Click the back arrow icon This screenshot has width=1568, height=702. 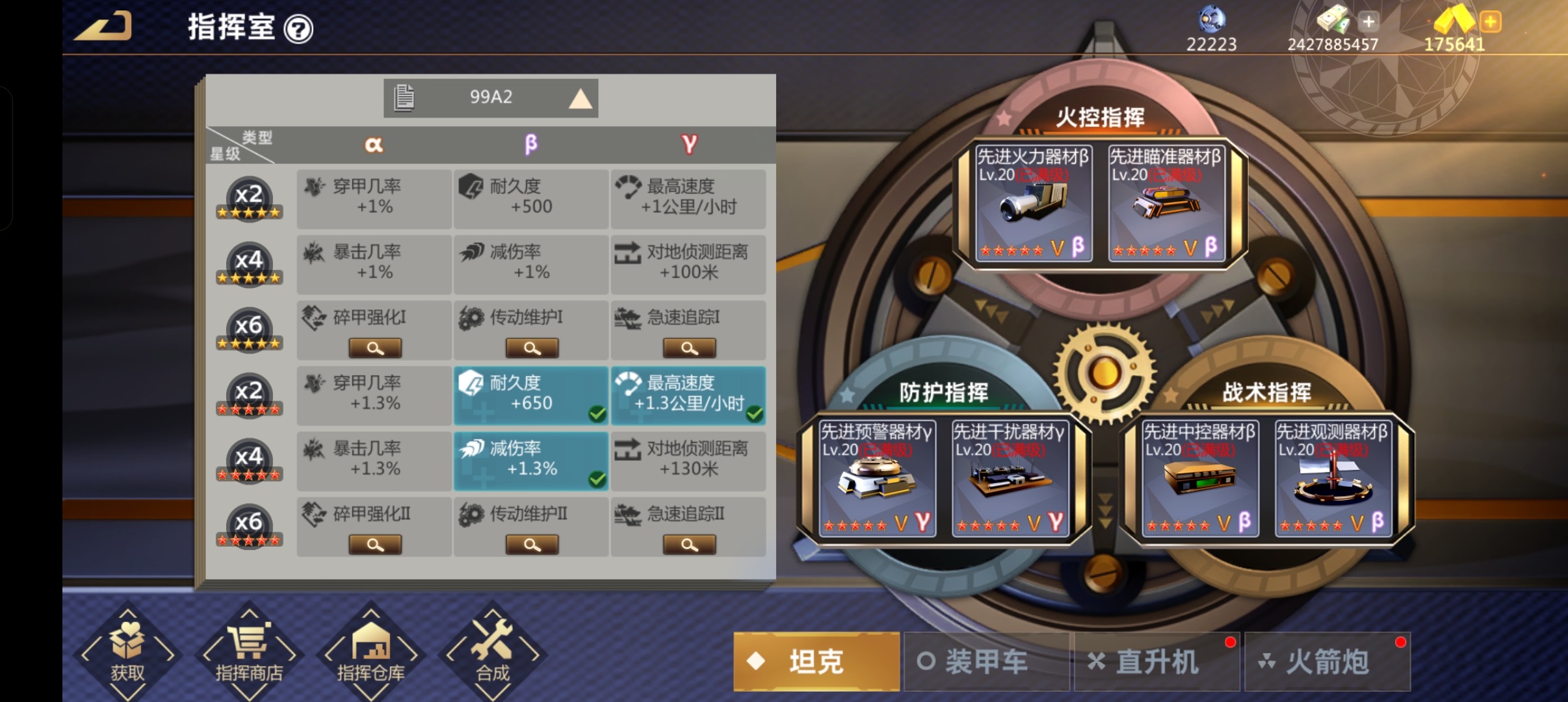(x=104, y=26)
